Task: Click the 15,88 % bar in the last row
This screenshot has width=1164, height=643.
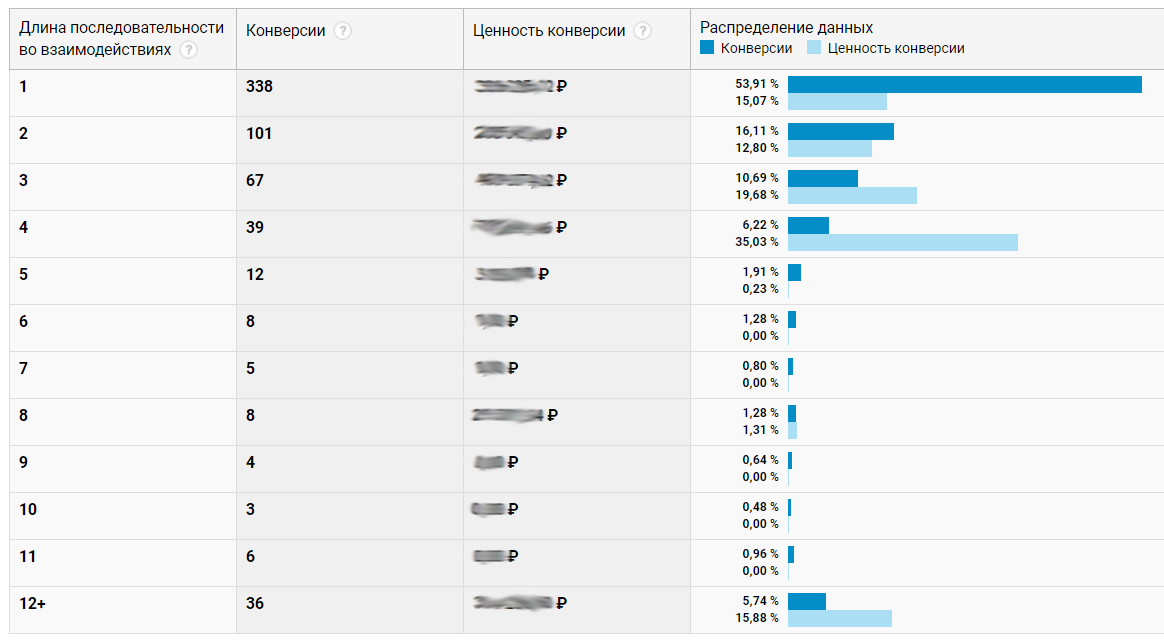Action: click(x=839, y=619)
